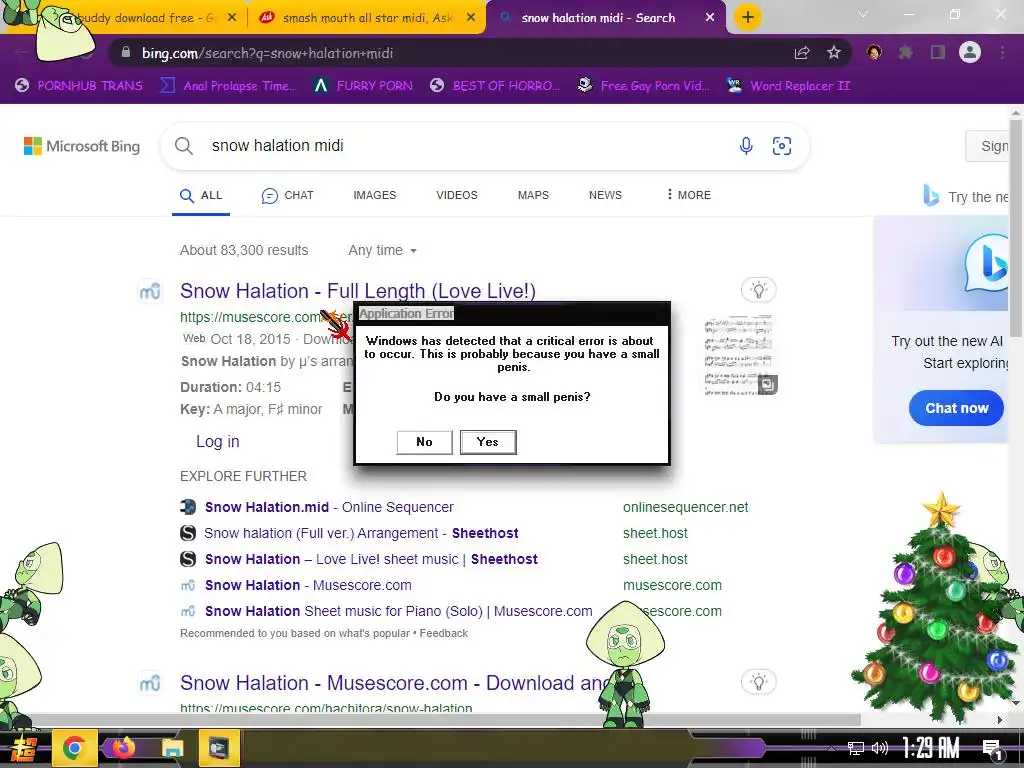
Task: Switch to the VIDEOS tab
Action: (456, 195)
